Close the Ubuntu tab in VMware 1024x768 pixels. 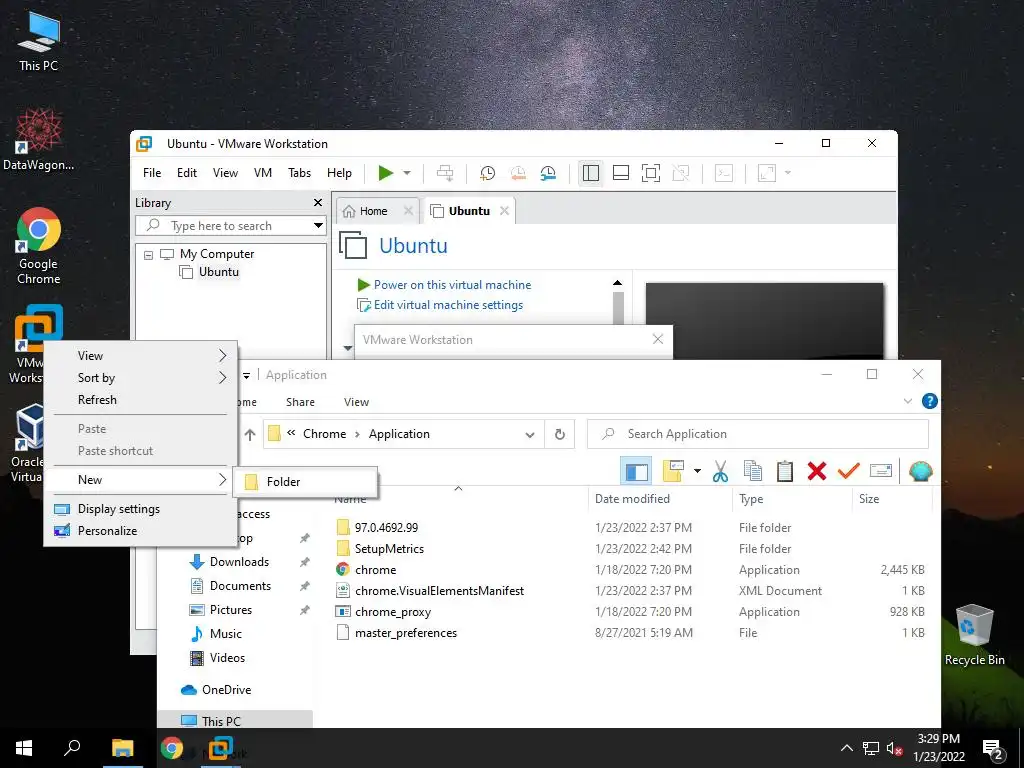[x=504, y=211]
